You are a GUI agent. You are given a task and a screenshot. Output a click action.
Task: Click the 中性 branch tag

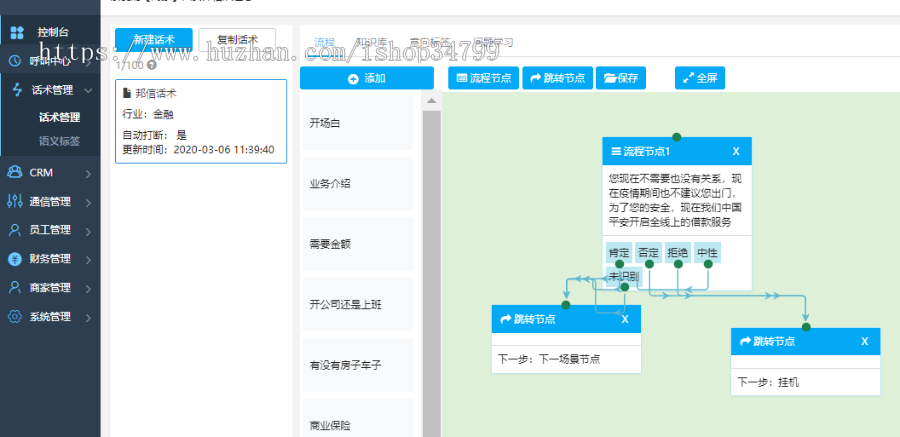[x=707, y=253]
